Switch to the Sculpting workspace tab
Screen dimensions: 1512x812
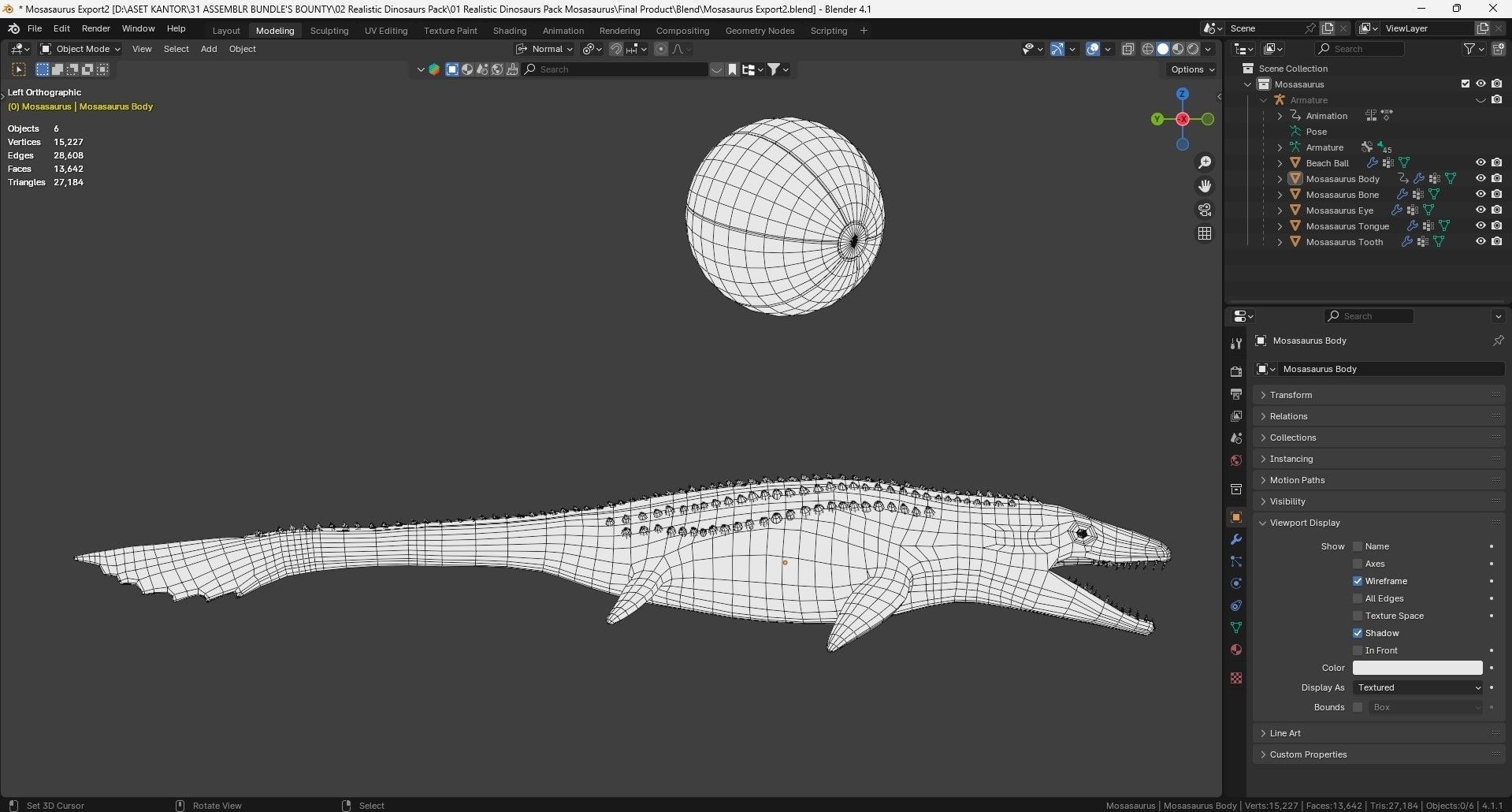329,31
